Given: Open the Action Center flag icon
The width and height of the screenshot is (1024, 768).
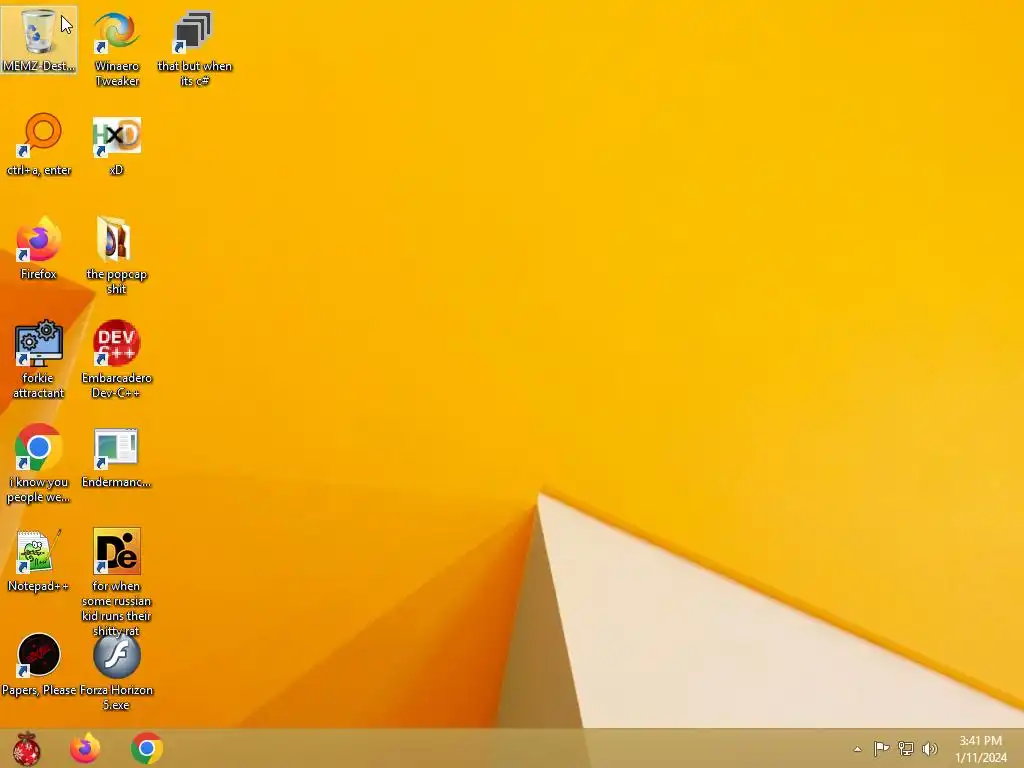Looking at the screenshot, I should (881, 748).
